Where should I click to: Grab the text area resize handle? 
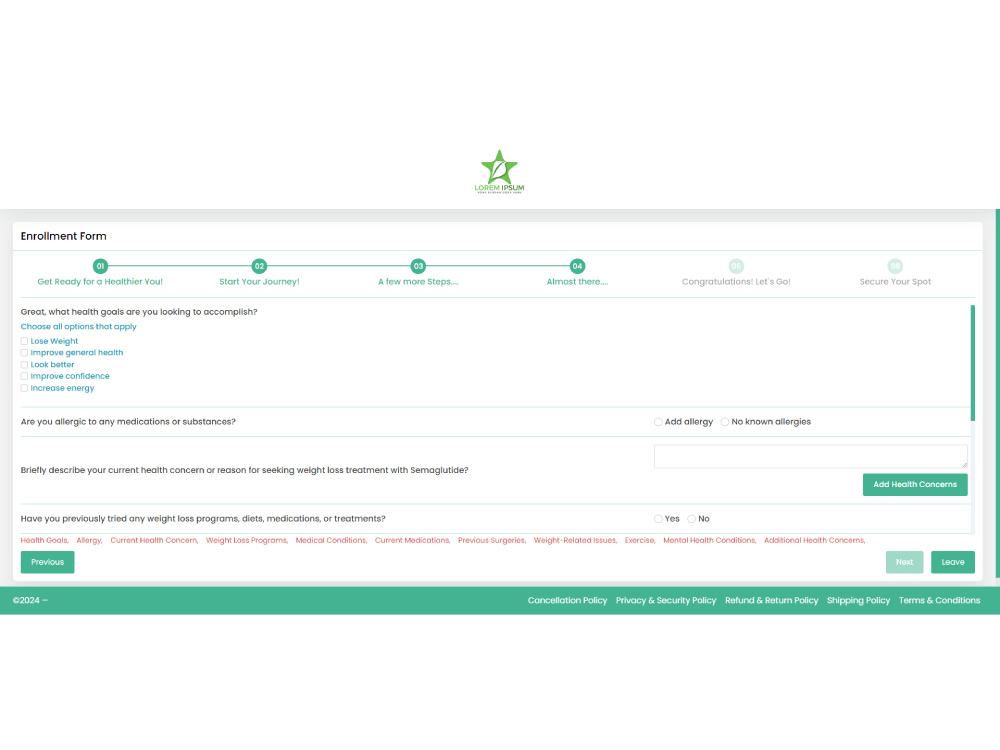(x=964, y=465)
